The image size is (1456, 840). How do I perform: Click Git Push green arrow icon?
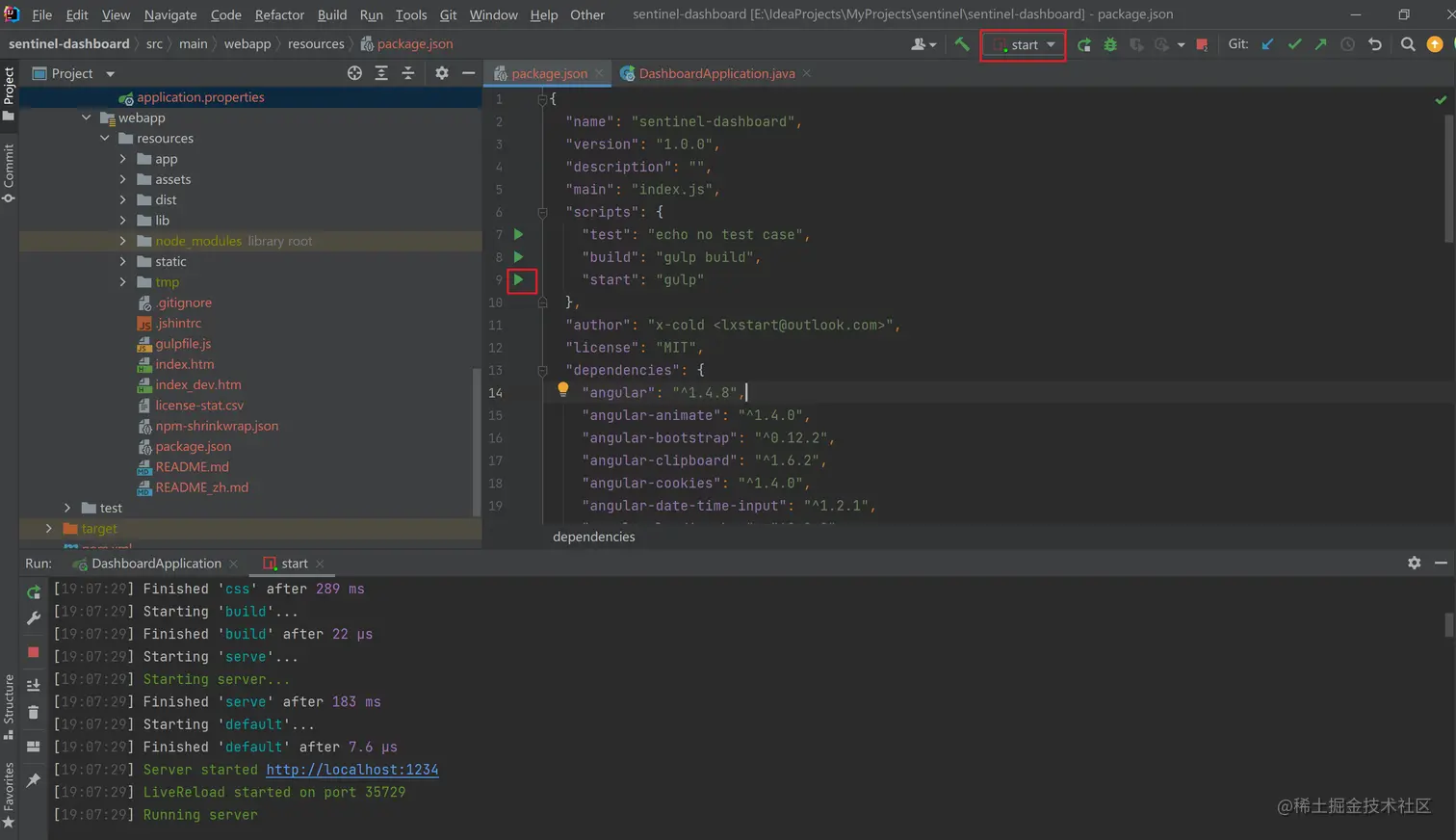(x=1320, y=44)
